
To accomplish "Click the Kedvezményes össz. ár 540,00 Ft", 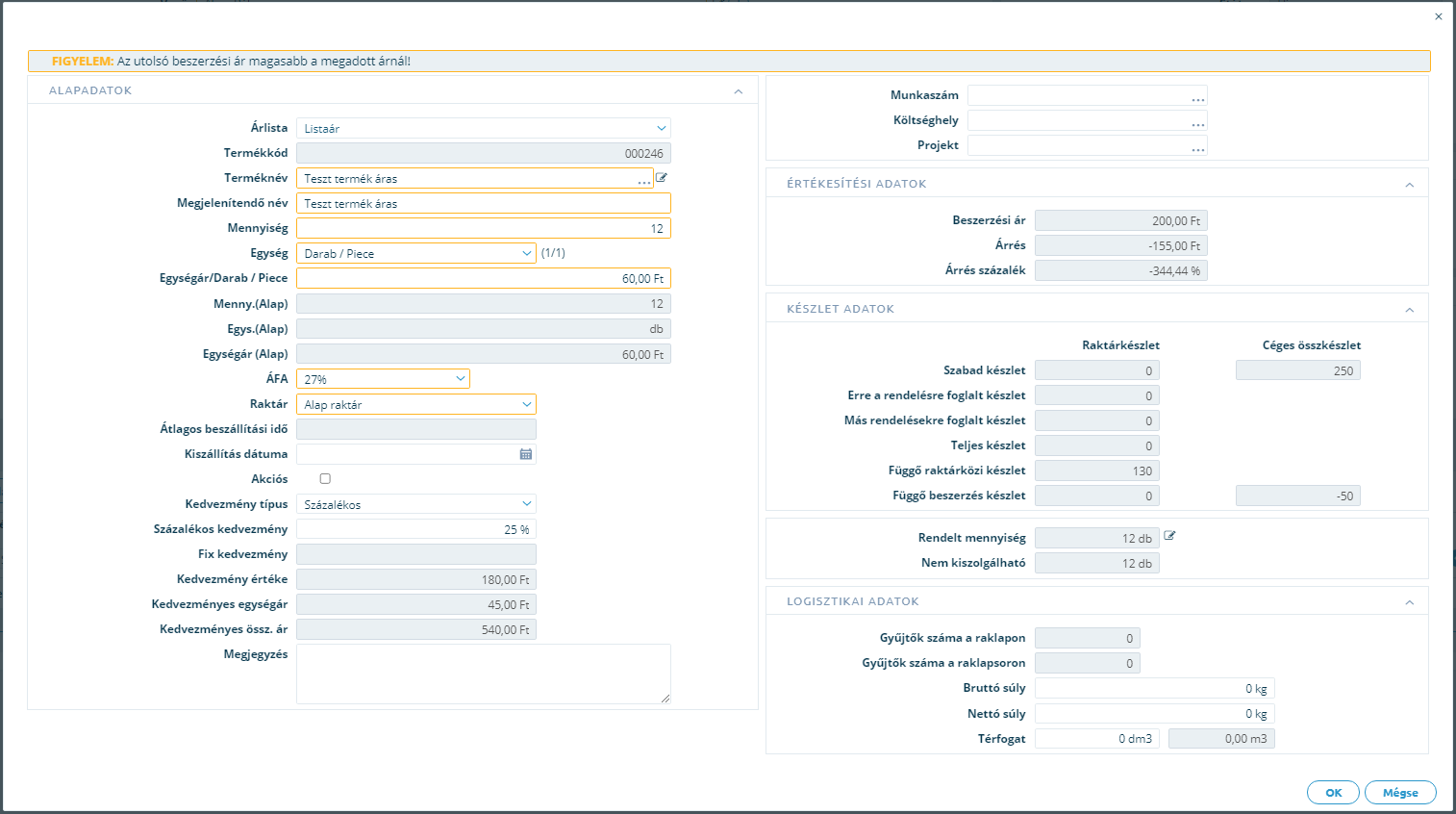I will 416,629.
